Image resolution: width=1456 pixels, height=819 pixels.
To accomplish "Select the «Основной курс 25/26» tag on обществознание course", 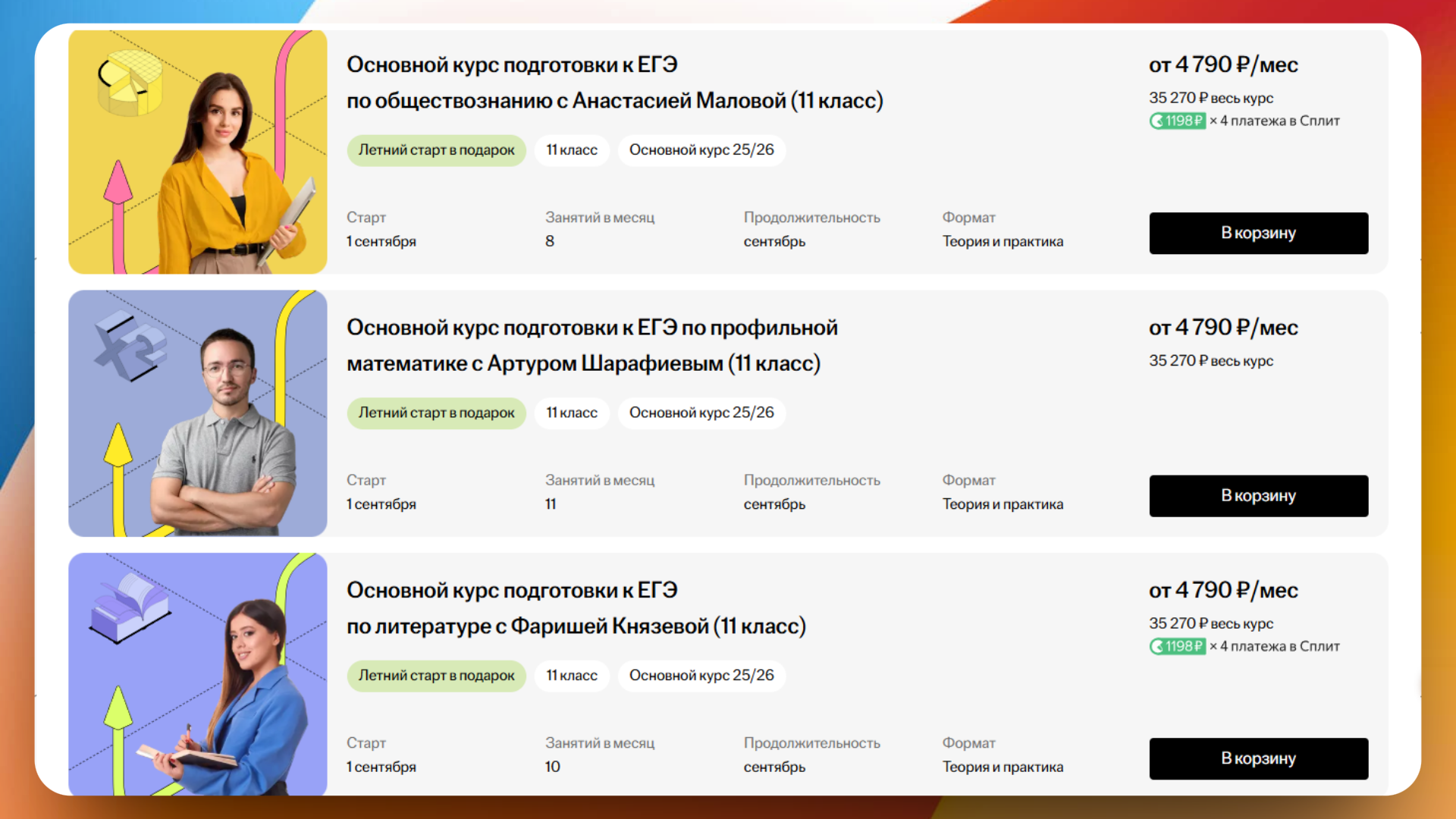I will coord(701,150).
